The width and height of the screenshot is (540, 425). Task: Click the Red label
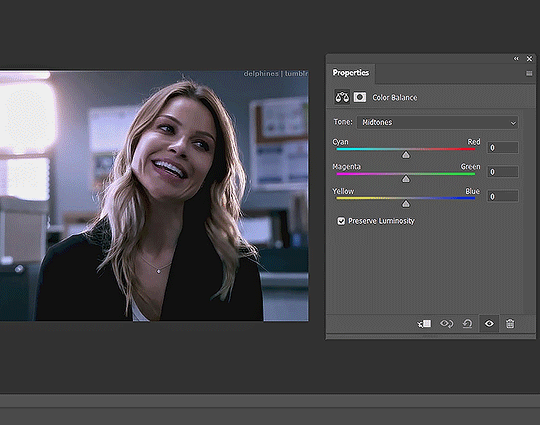(474, 142)
